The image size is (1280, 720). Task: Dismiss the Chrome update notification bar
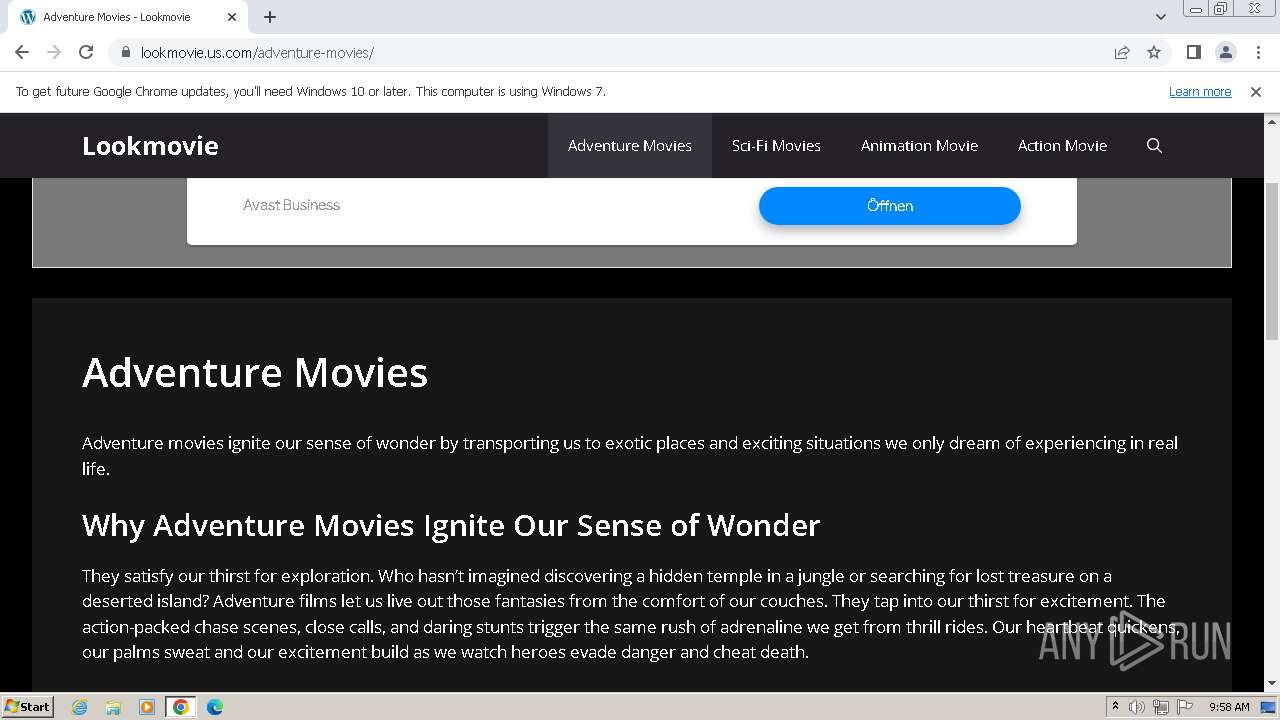click(1256, 92)
